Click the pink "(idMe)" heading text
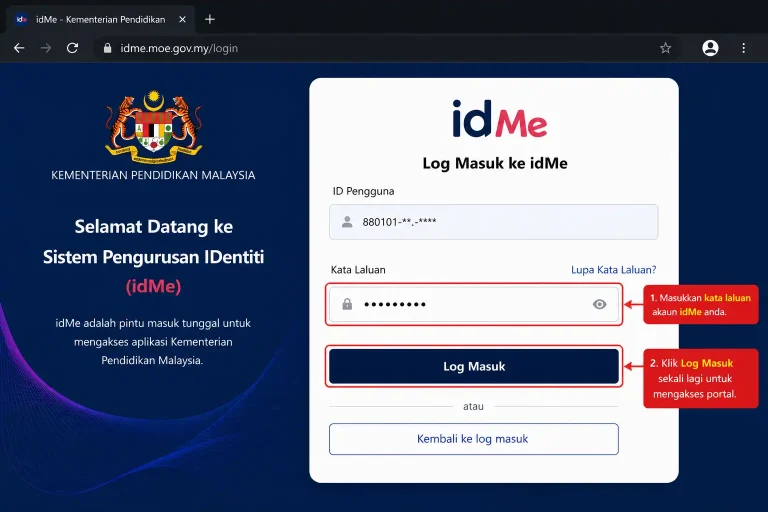768x512 pixels. coord(154,286)
